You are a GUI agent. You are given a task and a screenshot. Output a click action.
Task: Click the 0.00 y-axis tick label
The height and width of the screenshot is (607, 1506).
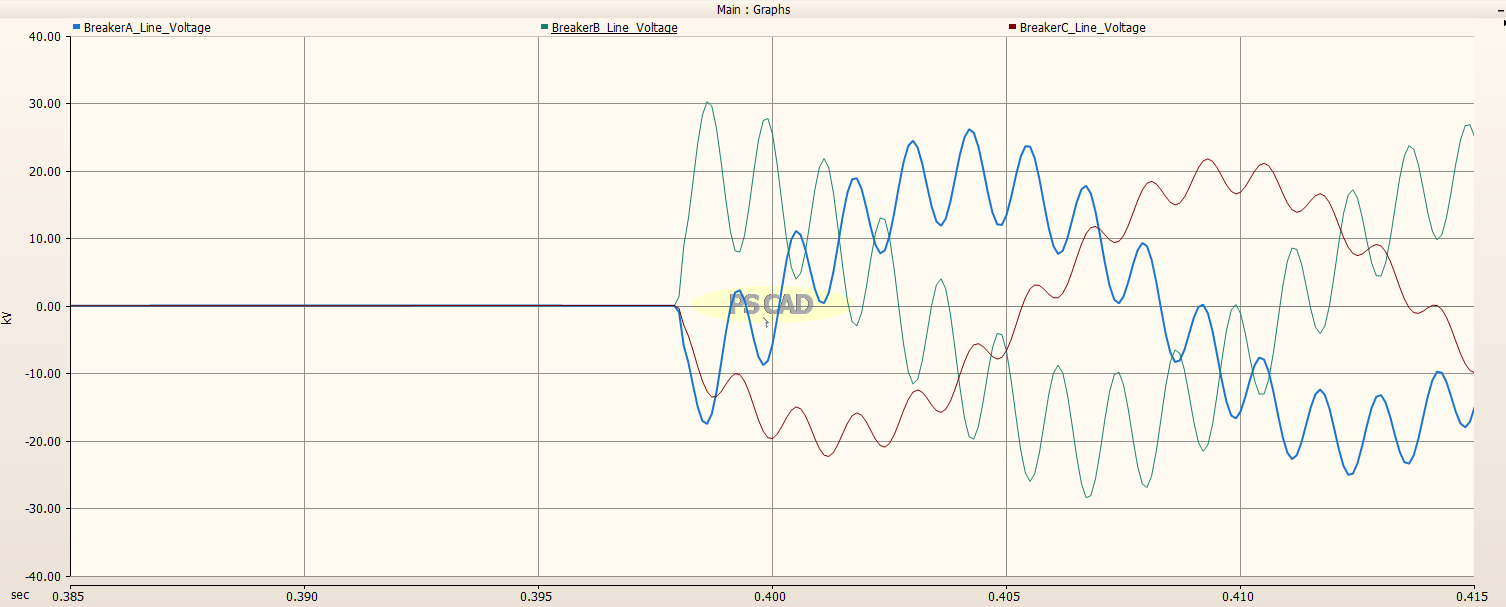49,306
